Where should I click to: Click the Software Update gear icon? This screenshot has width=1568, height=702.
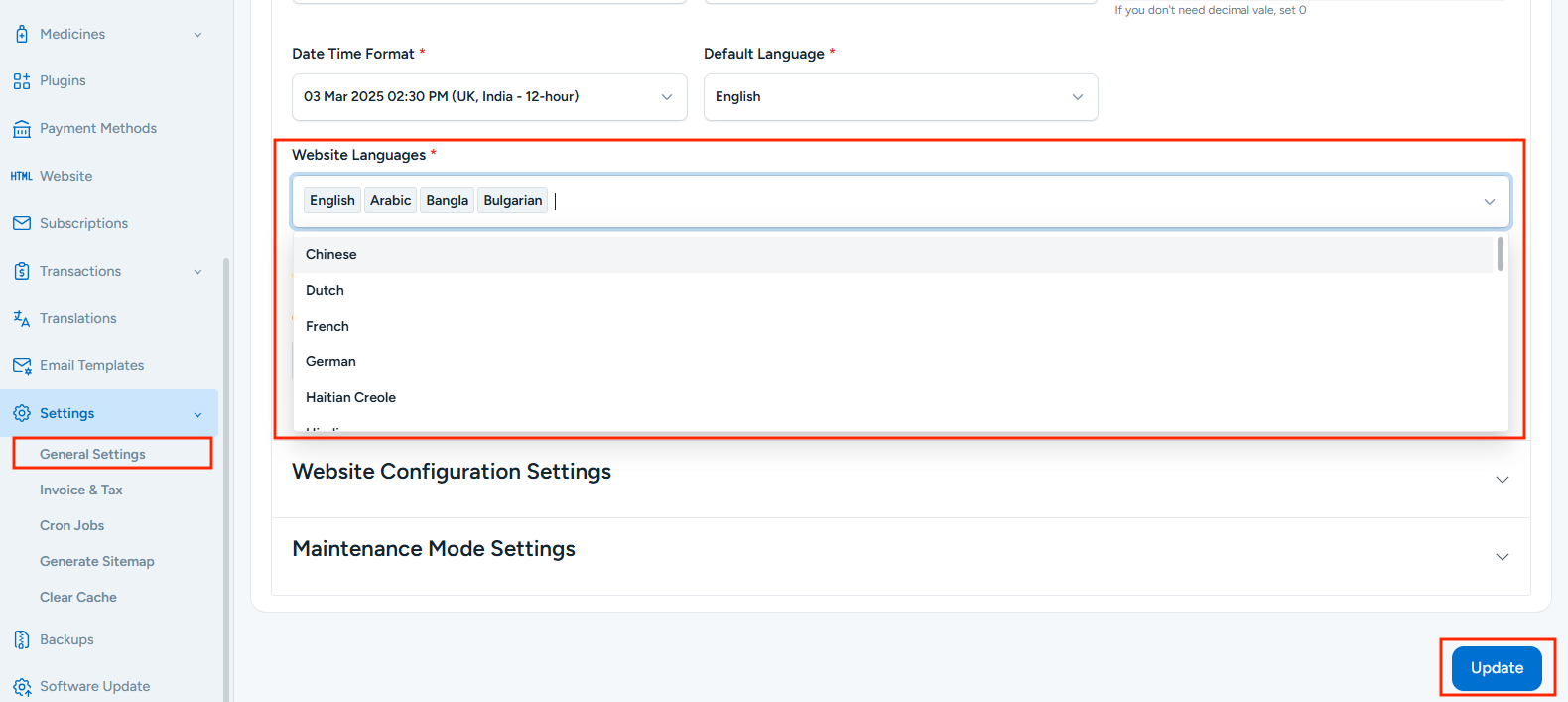tap(22, 687)
